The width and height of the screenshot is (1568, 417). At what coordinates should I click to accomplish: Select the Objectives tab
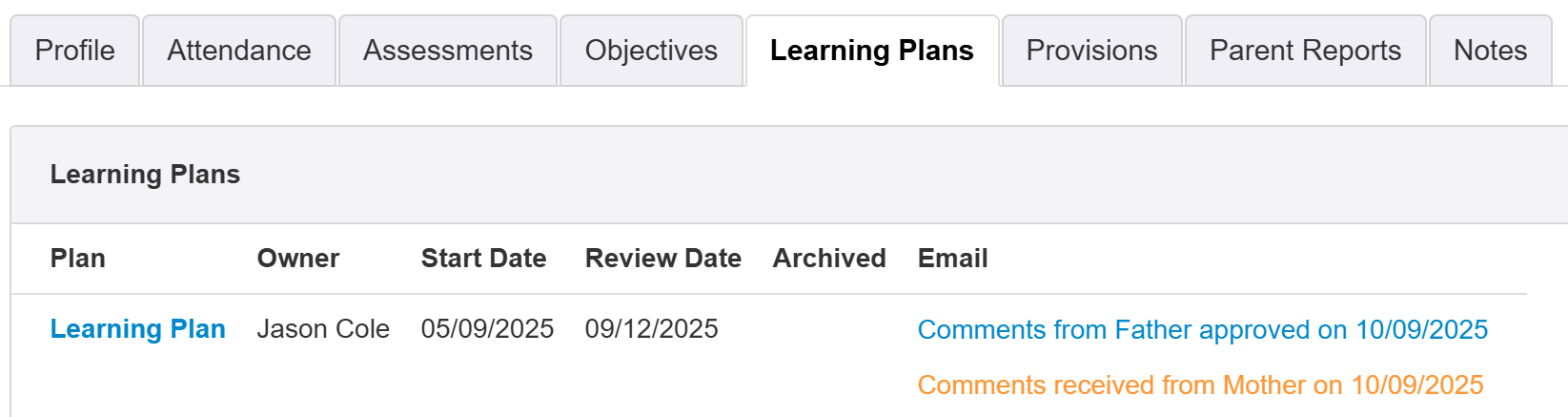point(651,51)
